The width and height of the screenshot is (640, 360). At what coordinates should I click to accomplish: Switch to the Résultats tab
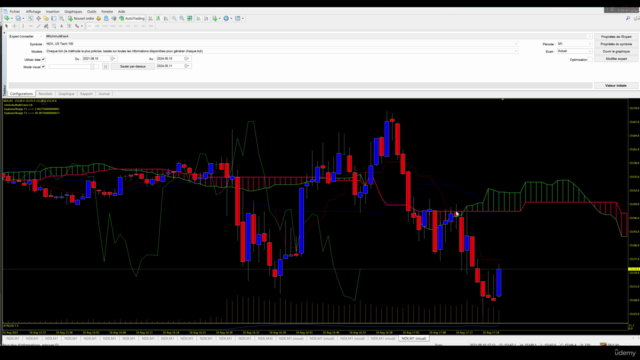[45, 94]
